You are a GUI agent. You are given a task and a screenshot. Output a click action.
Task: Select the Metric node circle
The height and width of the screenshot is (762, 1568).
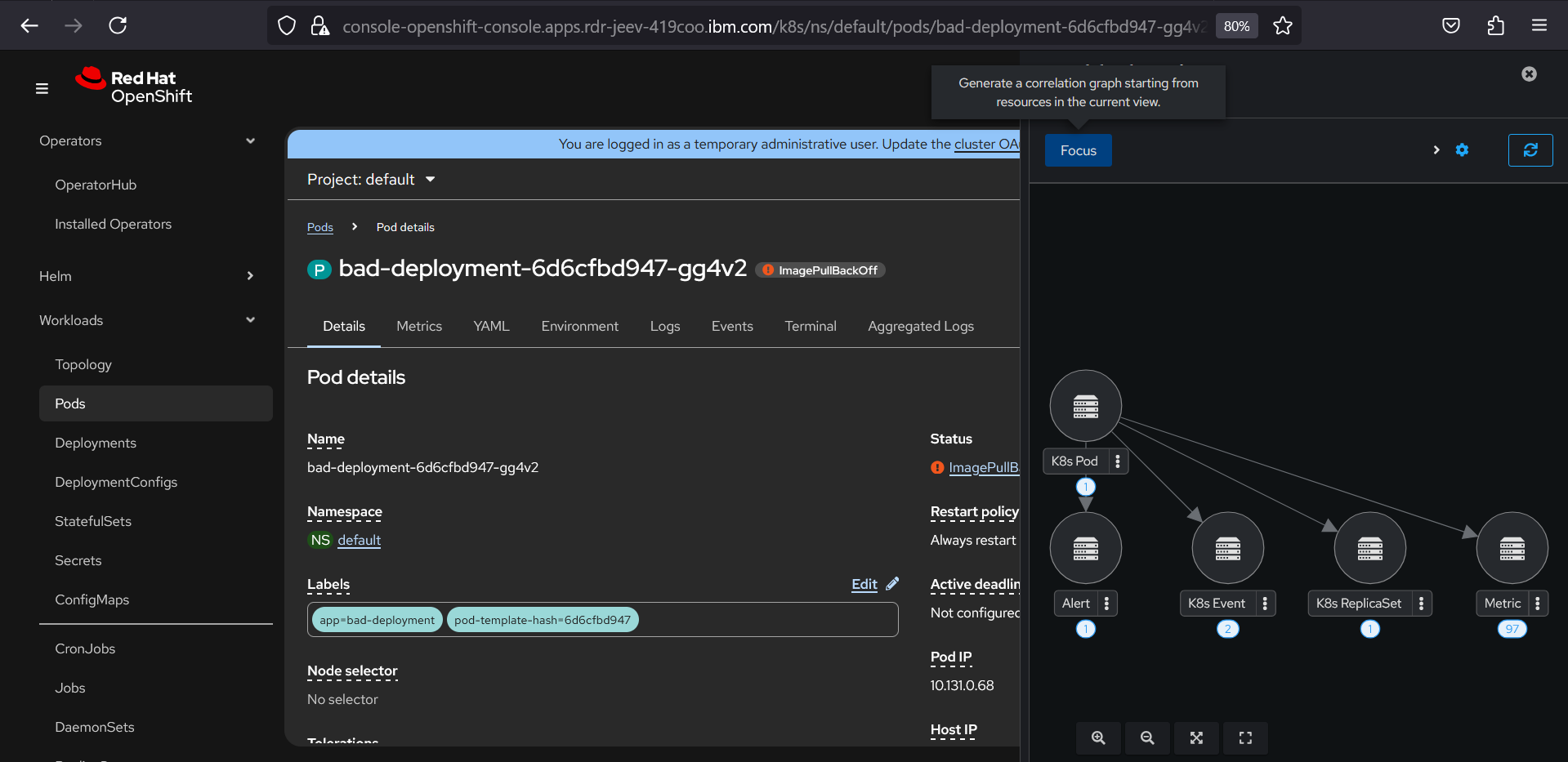1512,548
